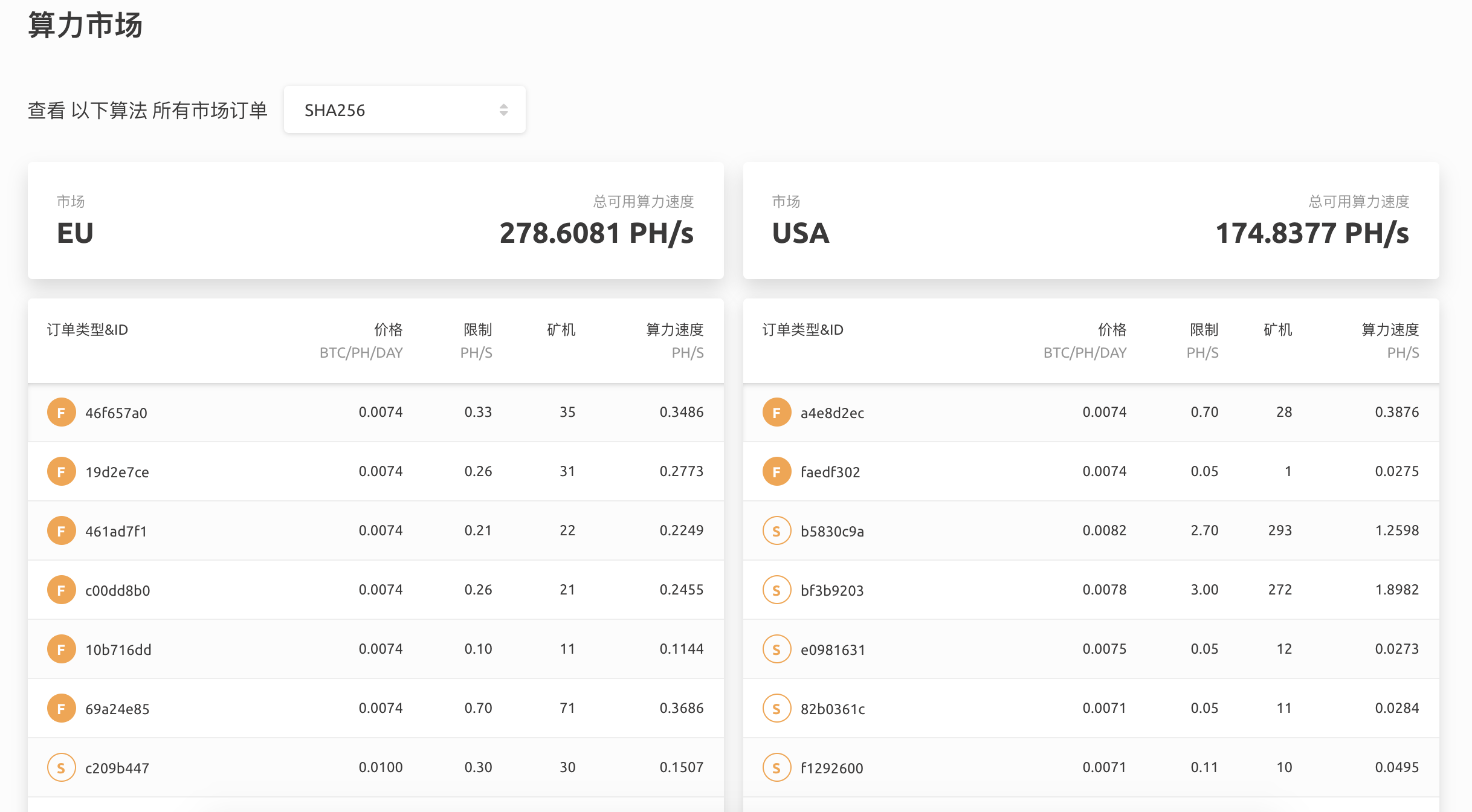Click the EU table 价格 column header
The height and width of the screenshot is (812, 1472).
[388, 330]
